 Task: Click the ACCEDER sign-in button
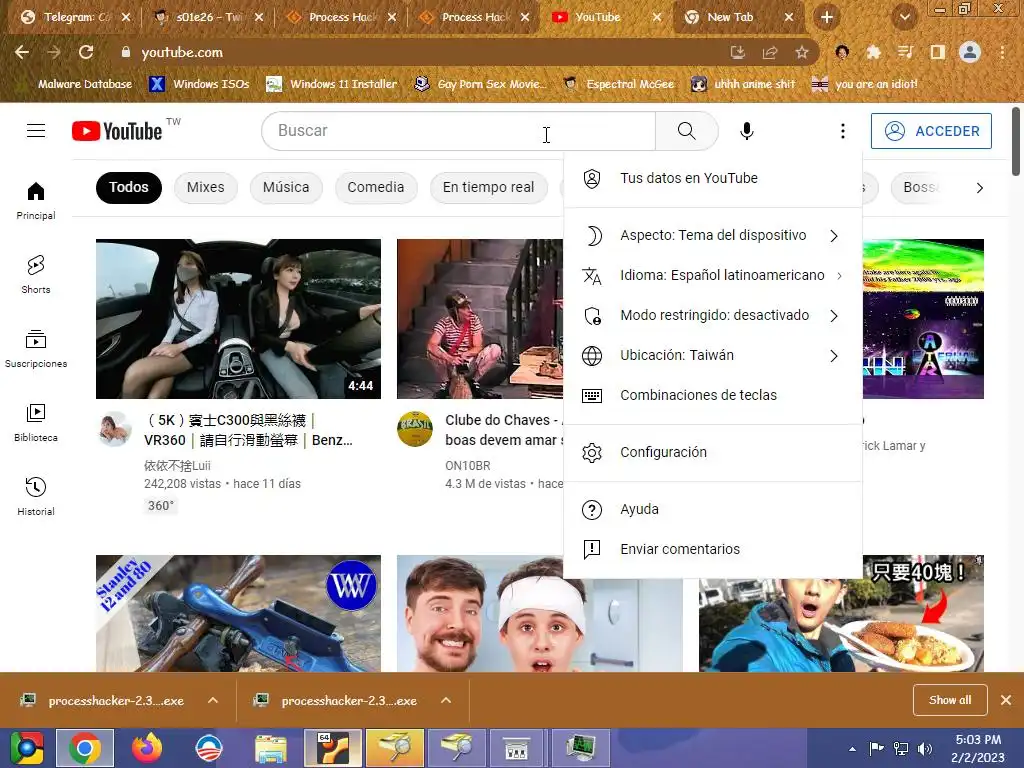(x=931, y=131)
